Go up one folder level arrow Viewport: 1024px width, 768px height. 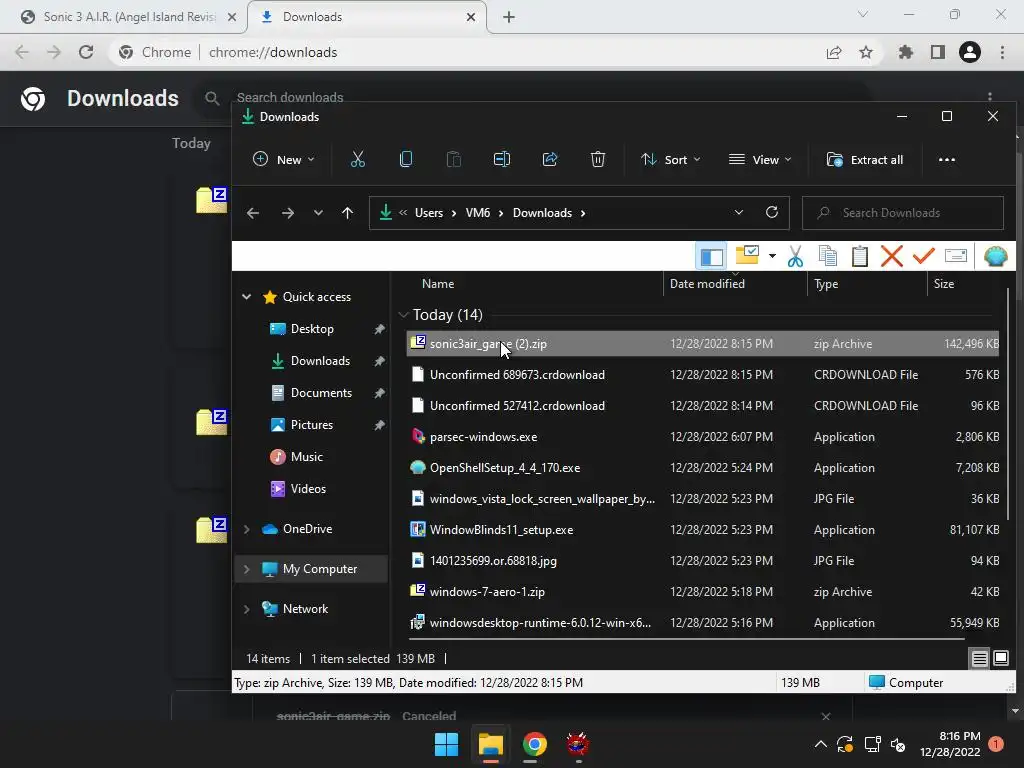pyautogui.click(x=347, y=213)
